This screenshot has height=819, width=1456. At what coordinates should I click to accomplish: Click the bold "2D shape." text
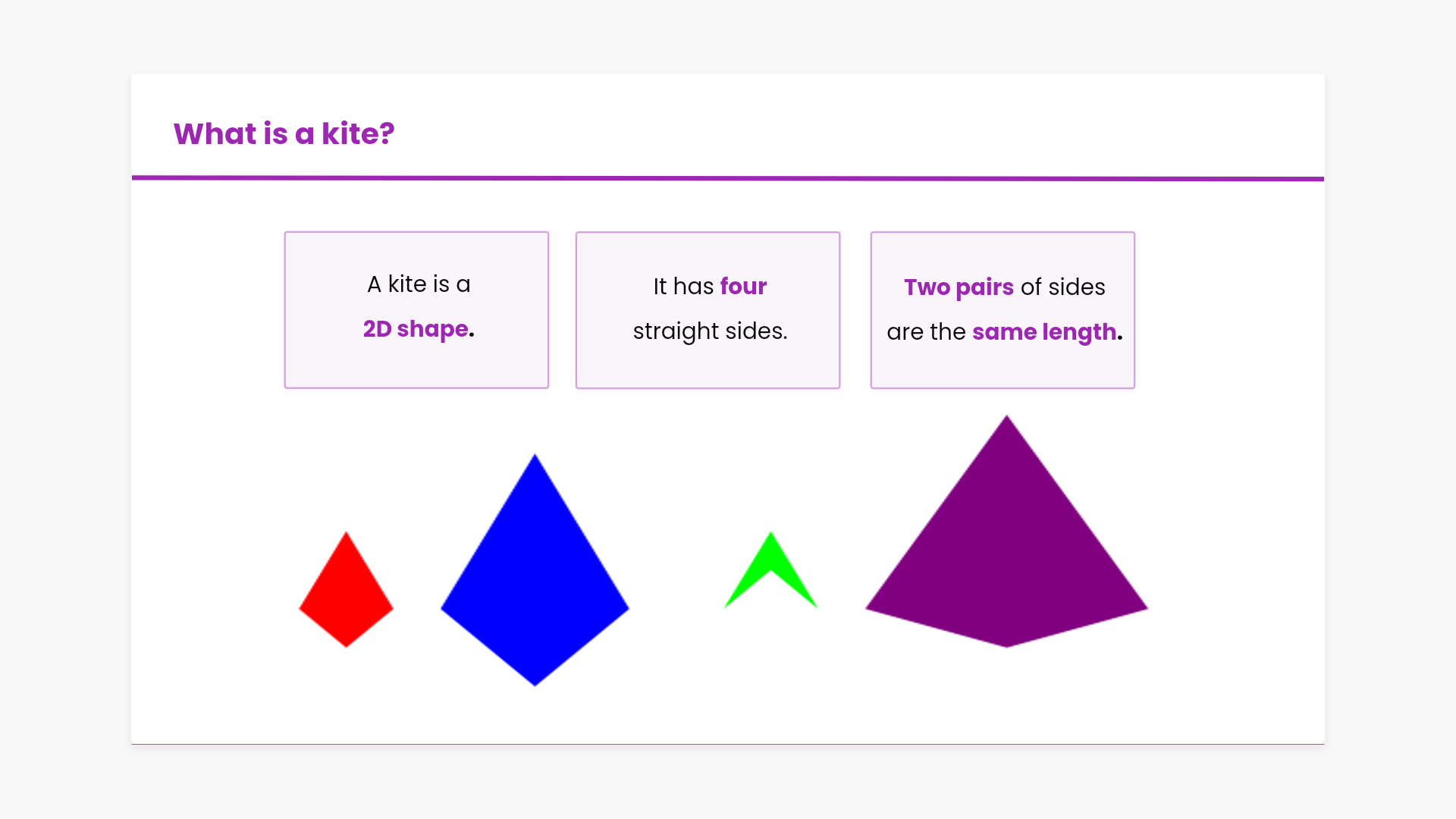pyautogui.click(x=419, y=329)
